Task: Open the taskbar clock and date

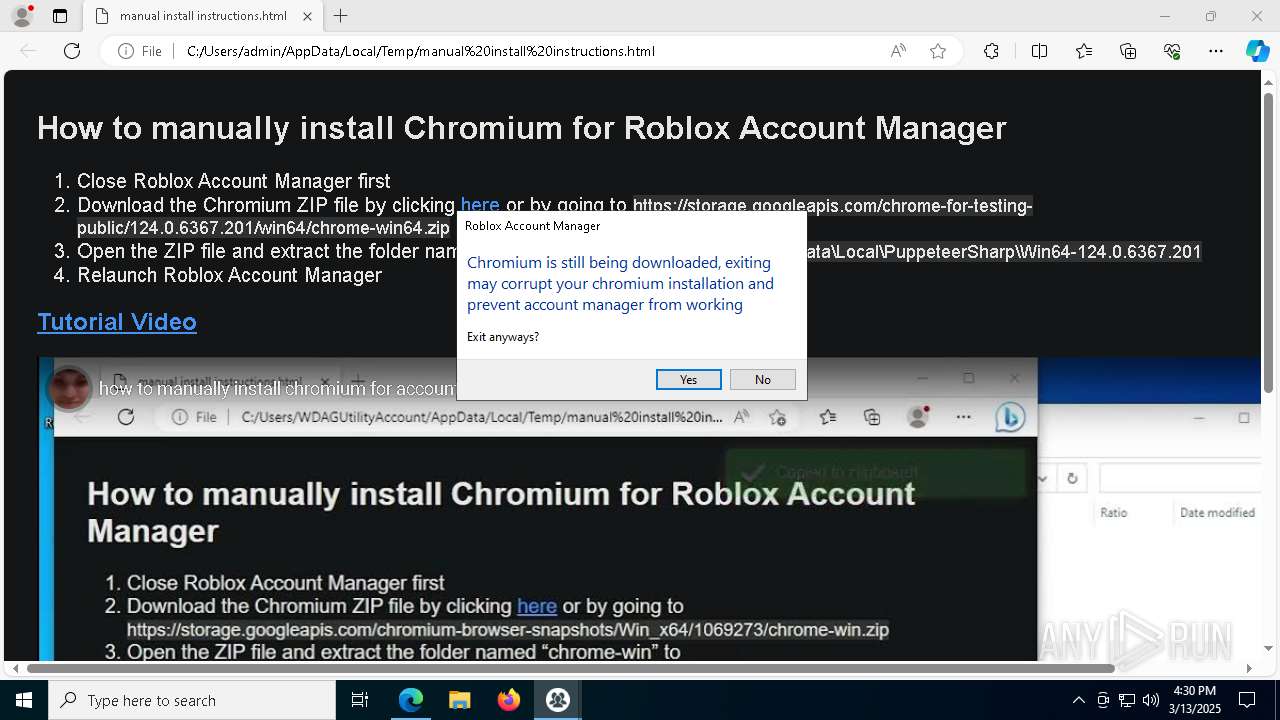Action: [x=1195, y=700]
